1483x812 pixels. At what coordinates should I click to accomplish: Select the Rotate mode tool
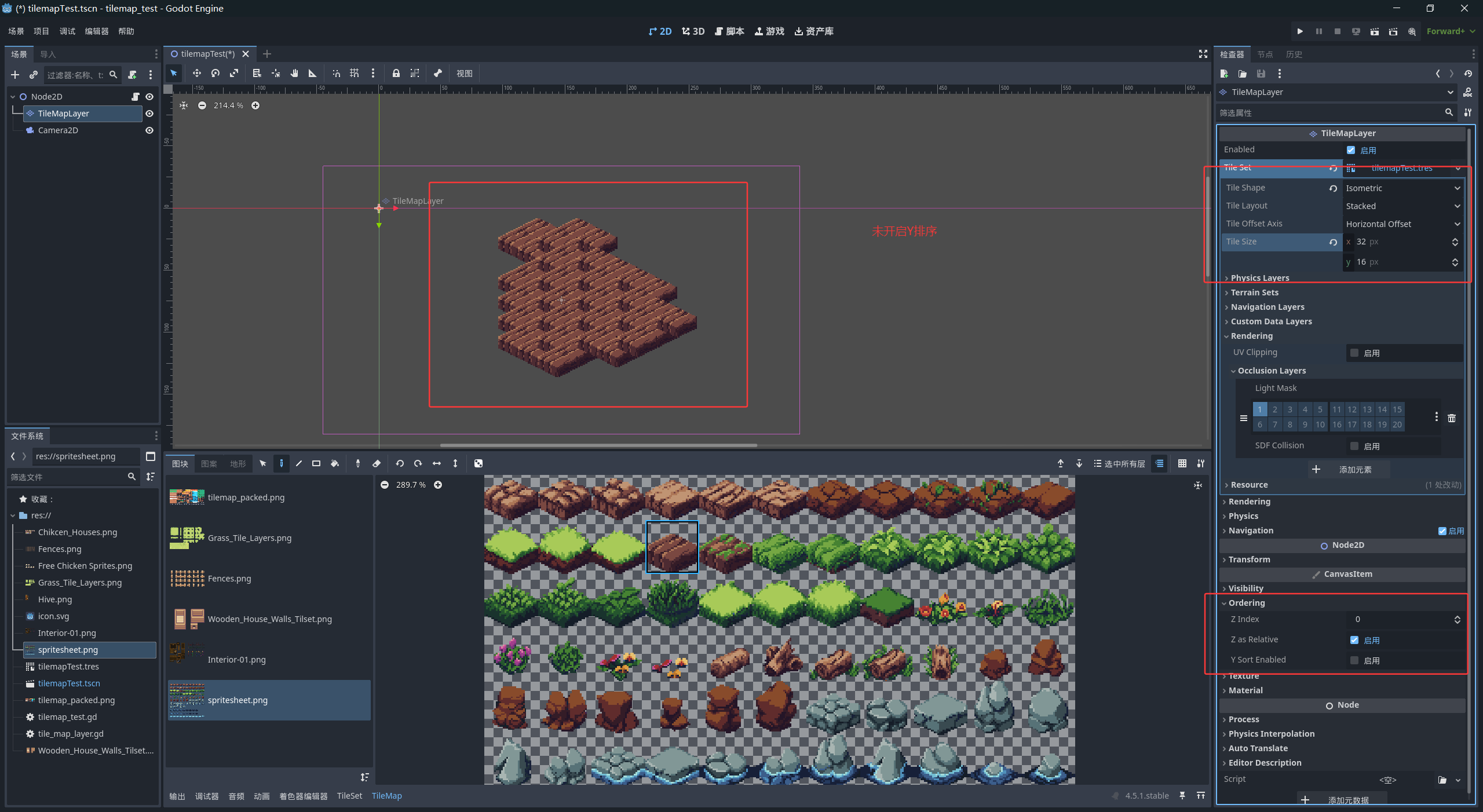click(x=215, y=74)
